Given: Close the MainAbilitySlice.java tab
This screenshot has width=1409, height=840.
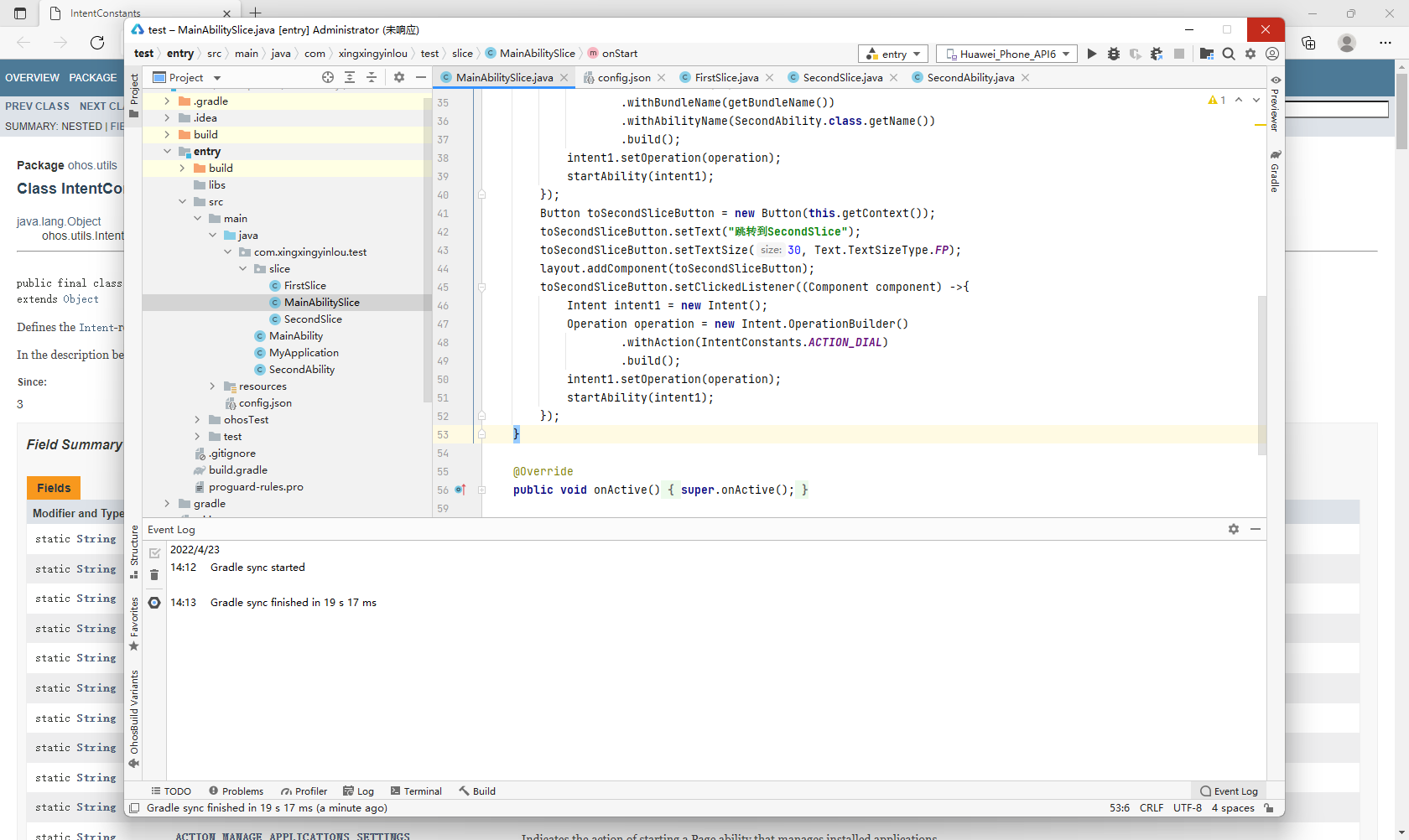Looking at the screenshot, I should [564, 77].
